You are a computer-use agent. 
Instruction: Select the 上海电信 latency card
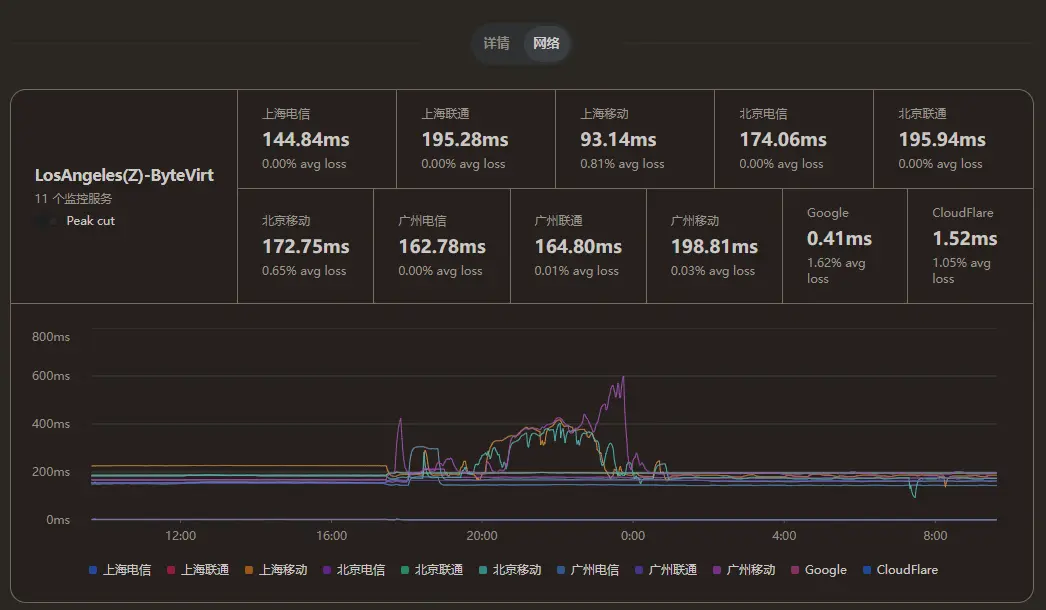point(316,139)
